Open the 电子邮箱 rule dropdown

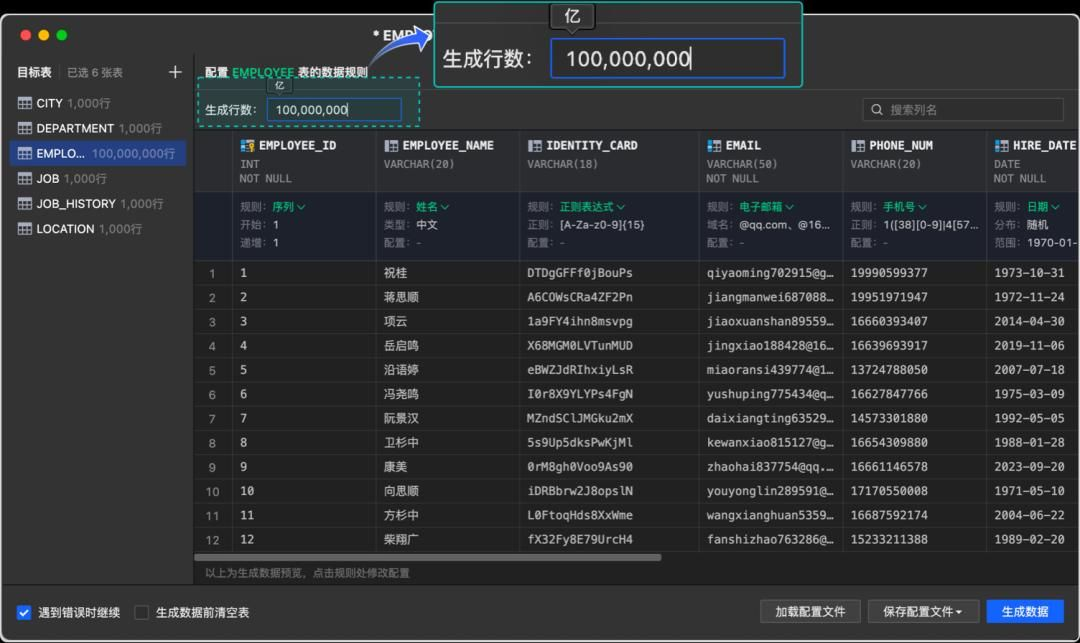[x=767, y=207]
